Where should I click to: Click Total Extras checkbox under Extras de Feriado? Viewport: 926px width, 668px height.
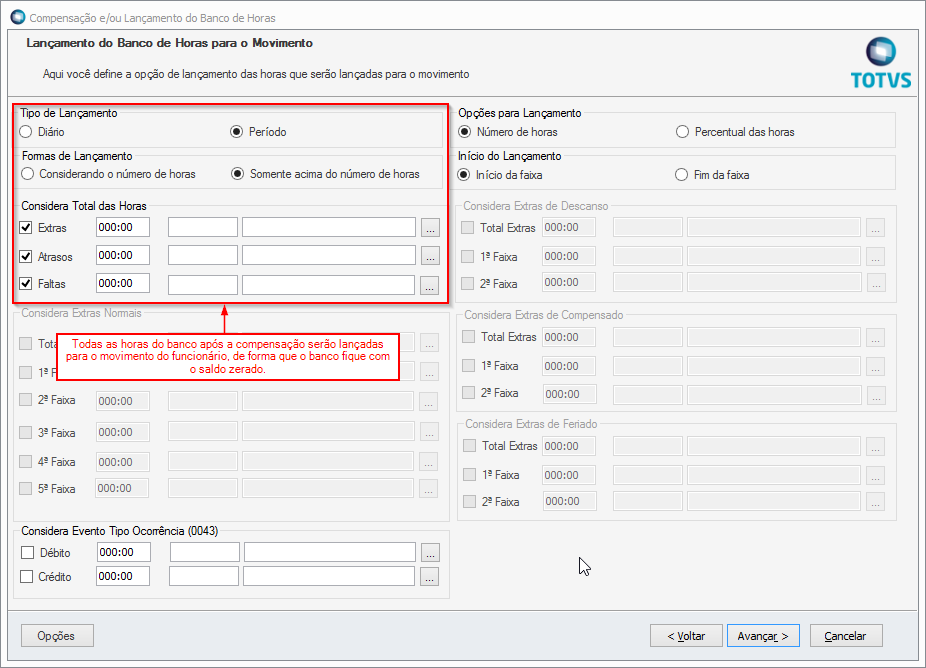point(469,445)
